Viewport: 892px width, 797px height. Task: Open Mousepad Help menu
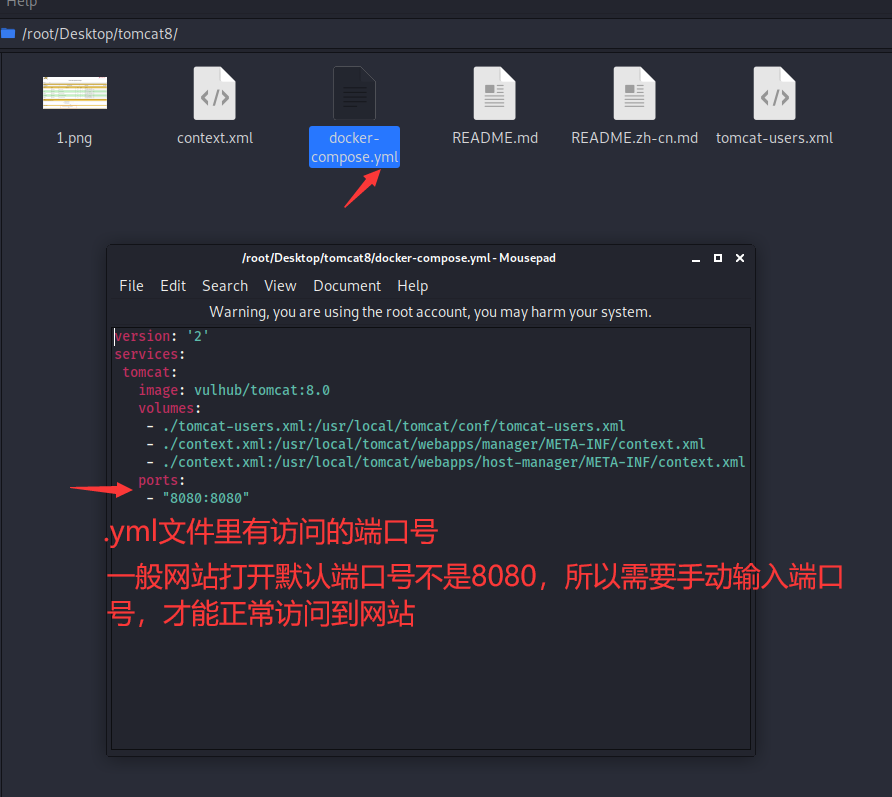click(412, 286)
